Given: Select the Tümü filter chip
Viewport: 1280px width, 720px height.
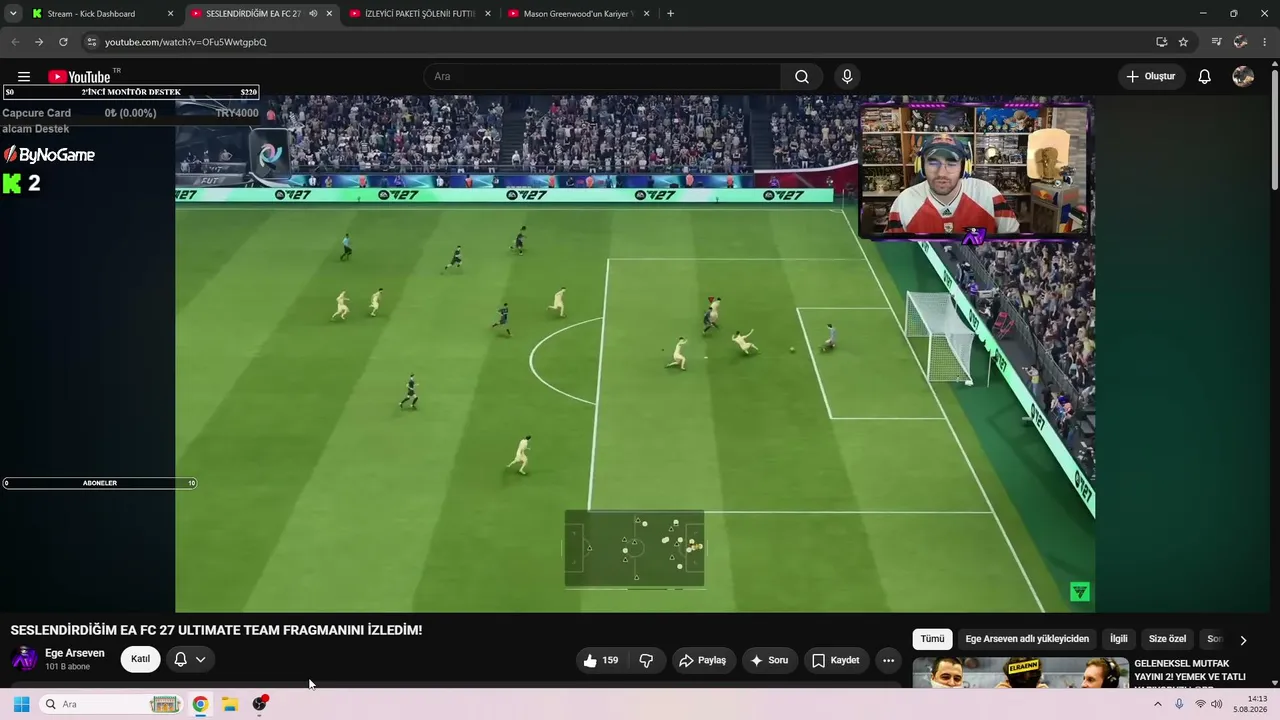Looking at the screenshot, I should (932, 640).
